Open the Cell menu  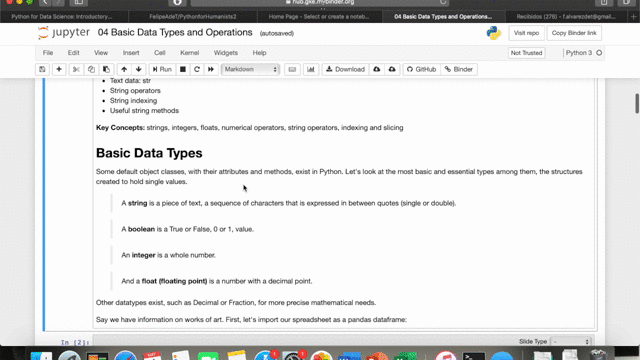(160, 53)
